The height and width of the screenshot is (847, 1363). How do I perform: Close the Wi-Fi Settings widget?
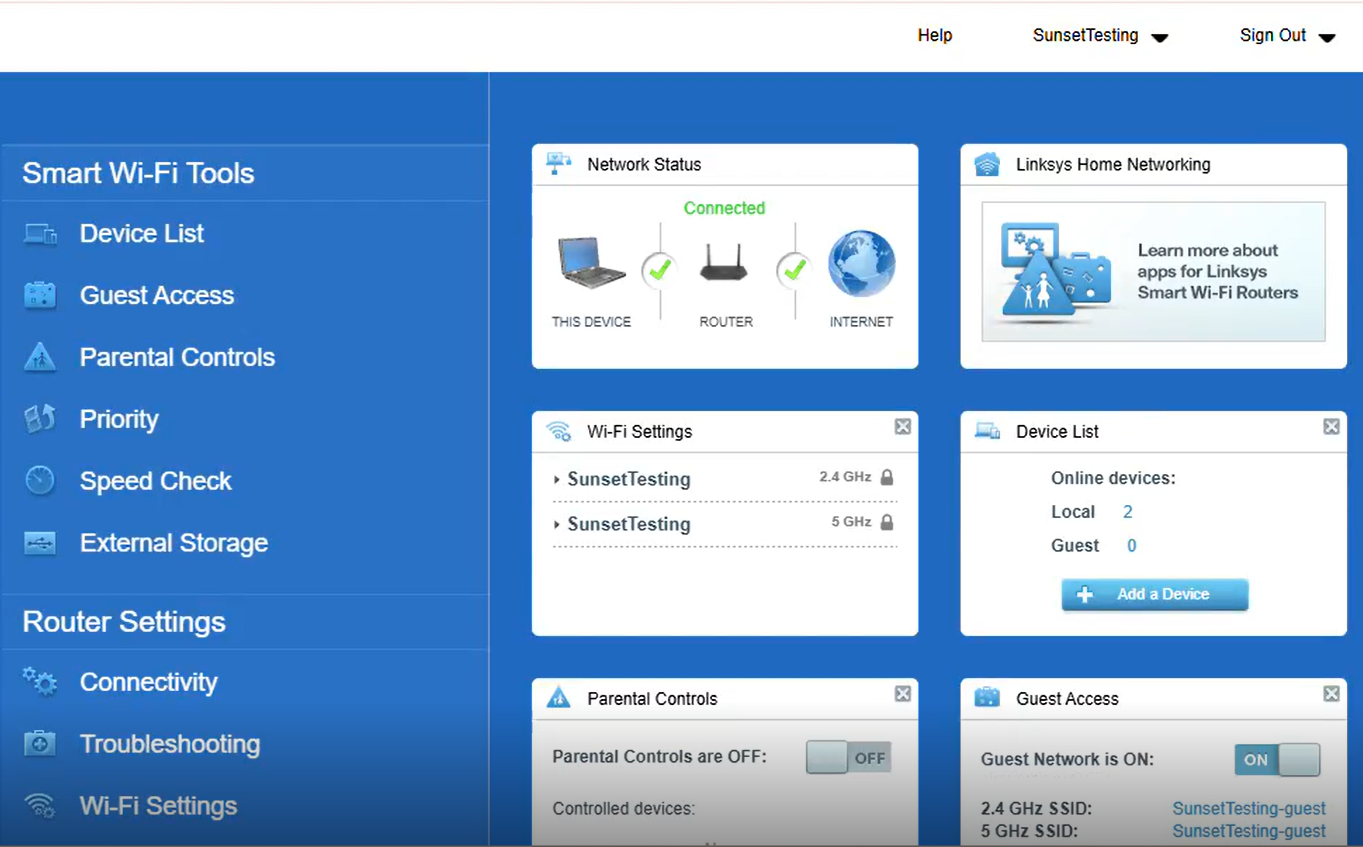pyautogui.click(x=903, y=427)
